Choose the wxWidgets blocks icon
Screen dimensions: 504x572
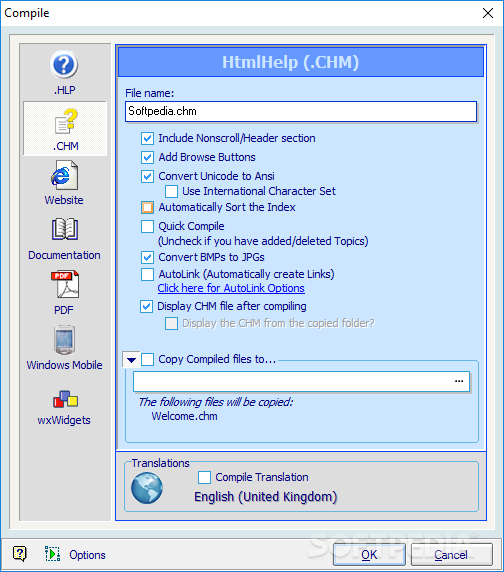tap(65, 399)
